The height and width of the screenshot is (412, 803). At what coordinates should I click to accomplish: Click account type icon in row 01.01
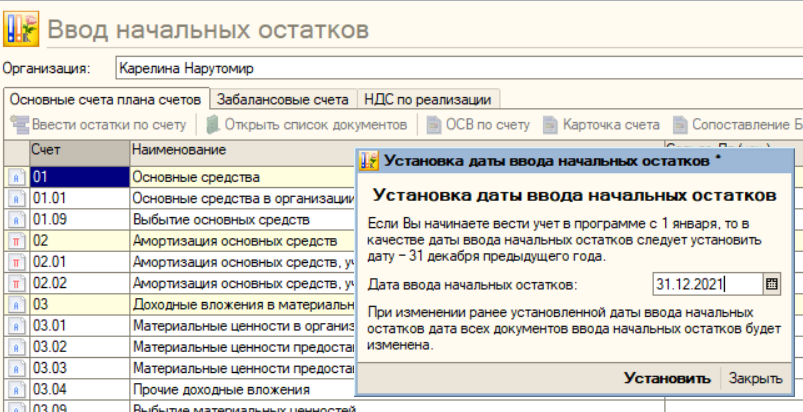(x=16, y=198)
